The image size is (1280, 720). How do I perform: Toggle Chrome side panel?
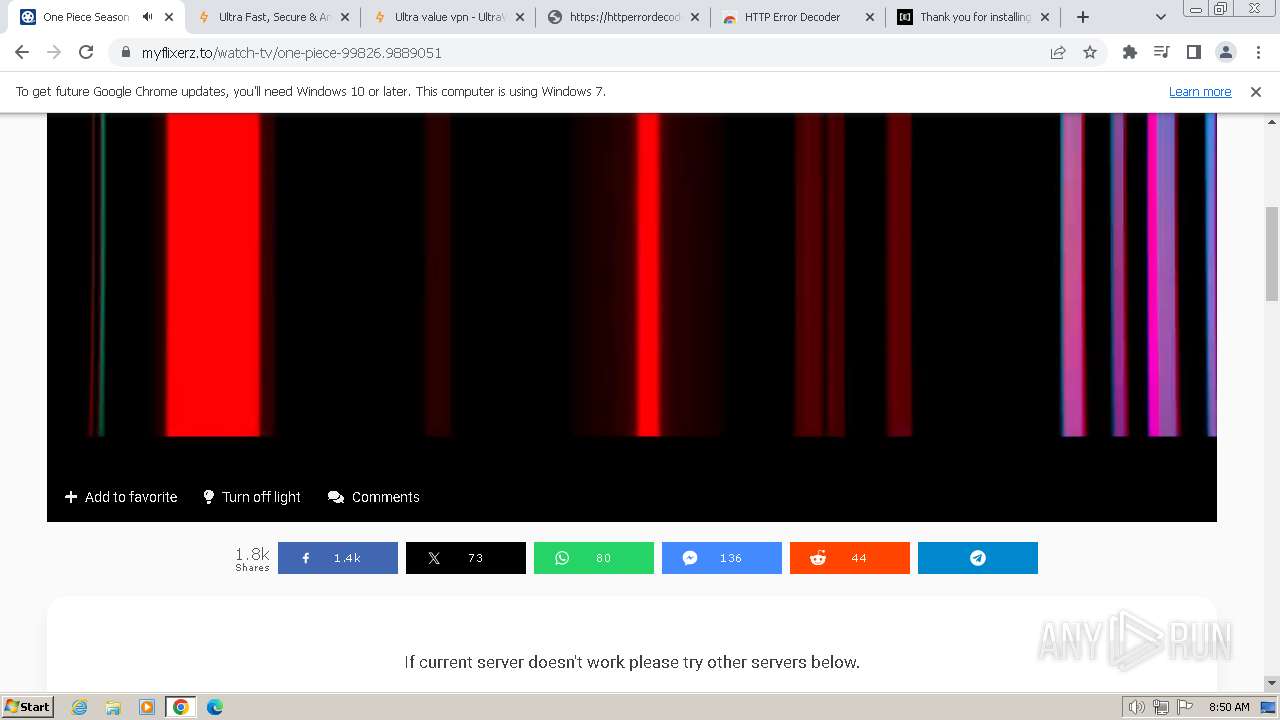point(1193,53)
